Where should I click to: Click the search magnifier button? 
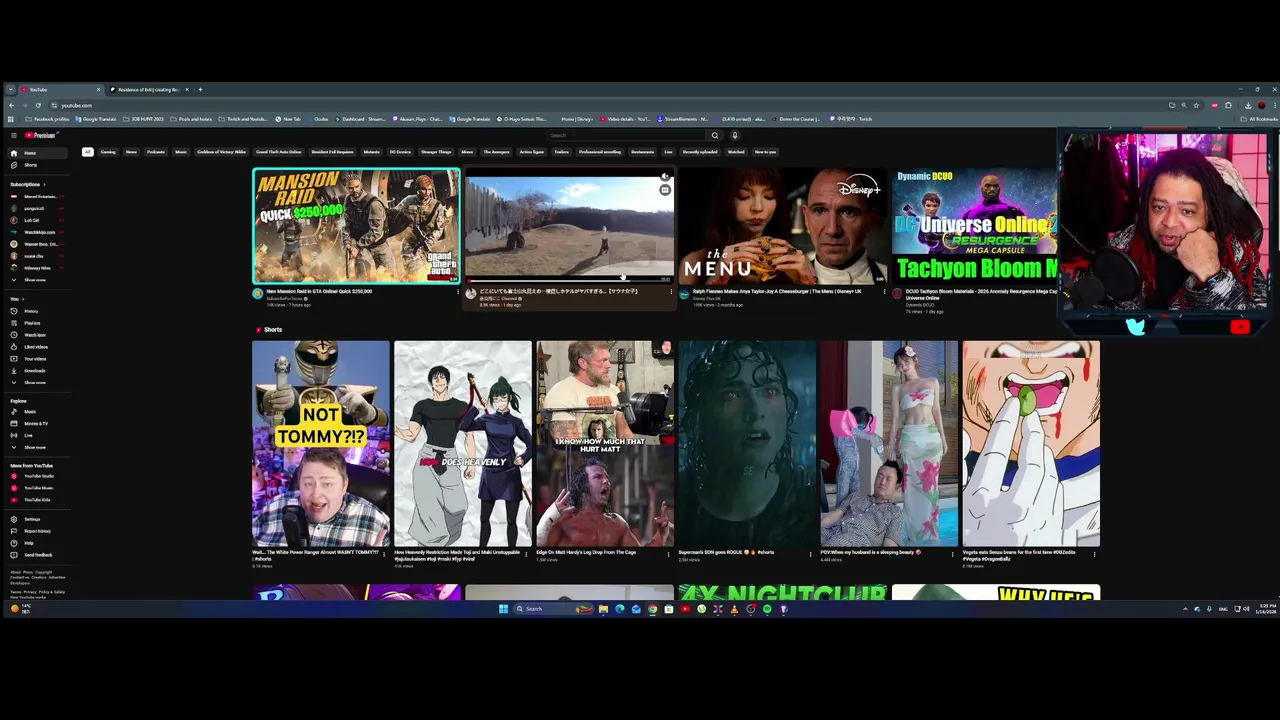[714, 135]
